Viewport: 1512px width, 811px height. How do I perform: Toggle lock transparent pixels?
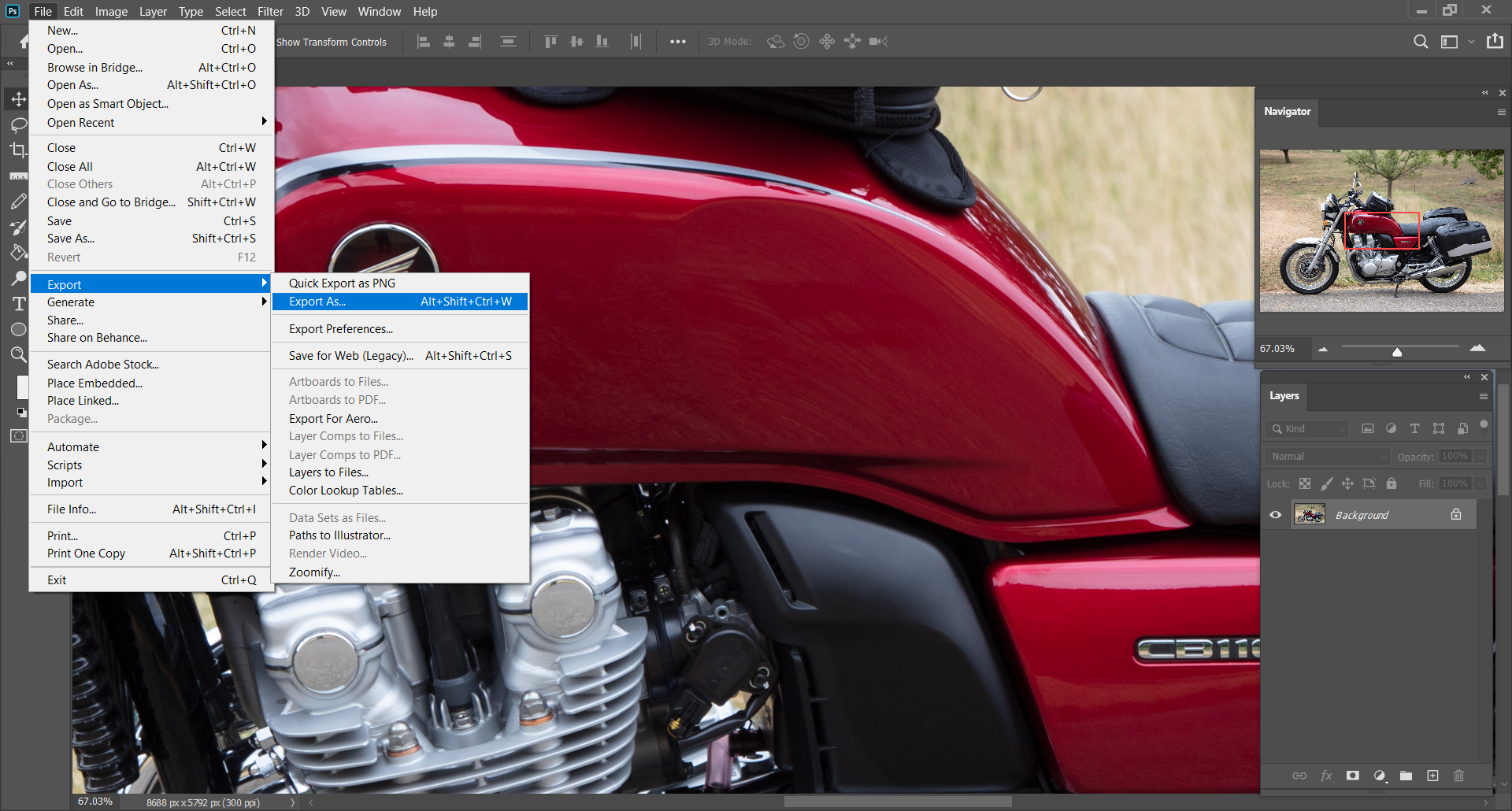(x=1305, y=483)
